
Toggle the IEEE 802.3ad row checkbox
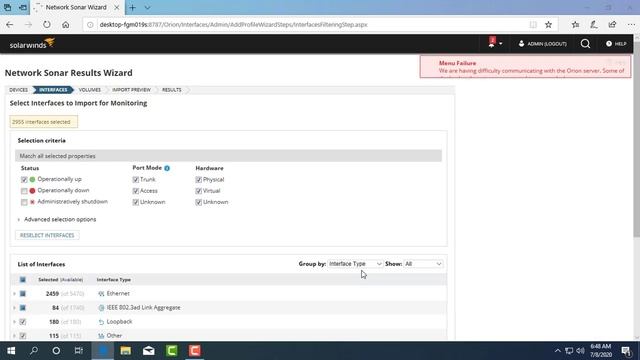pyautogui.click(x=23, y=308)
